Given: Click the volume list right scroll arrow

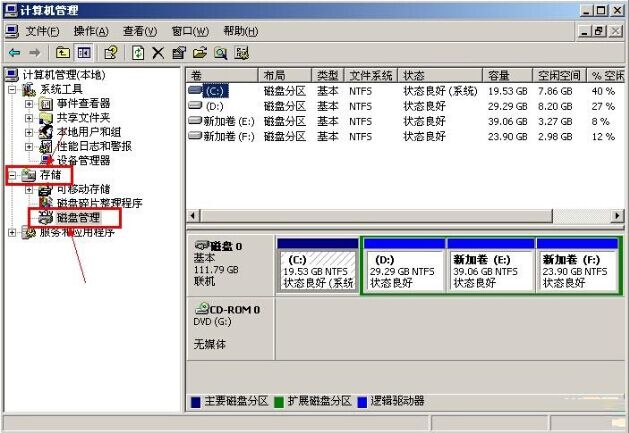Looking at the screenshot, I should [617, 216].
